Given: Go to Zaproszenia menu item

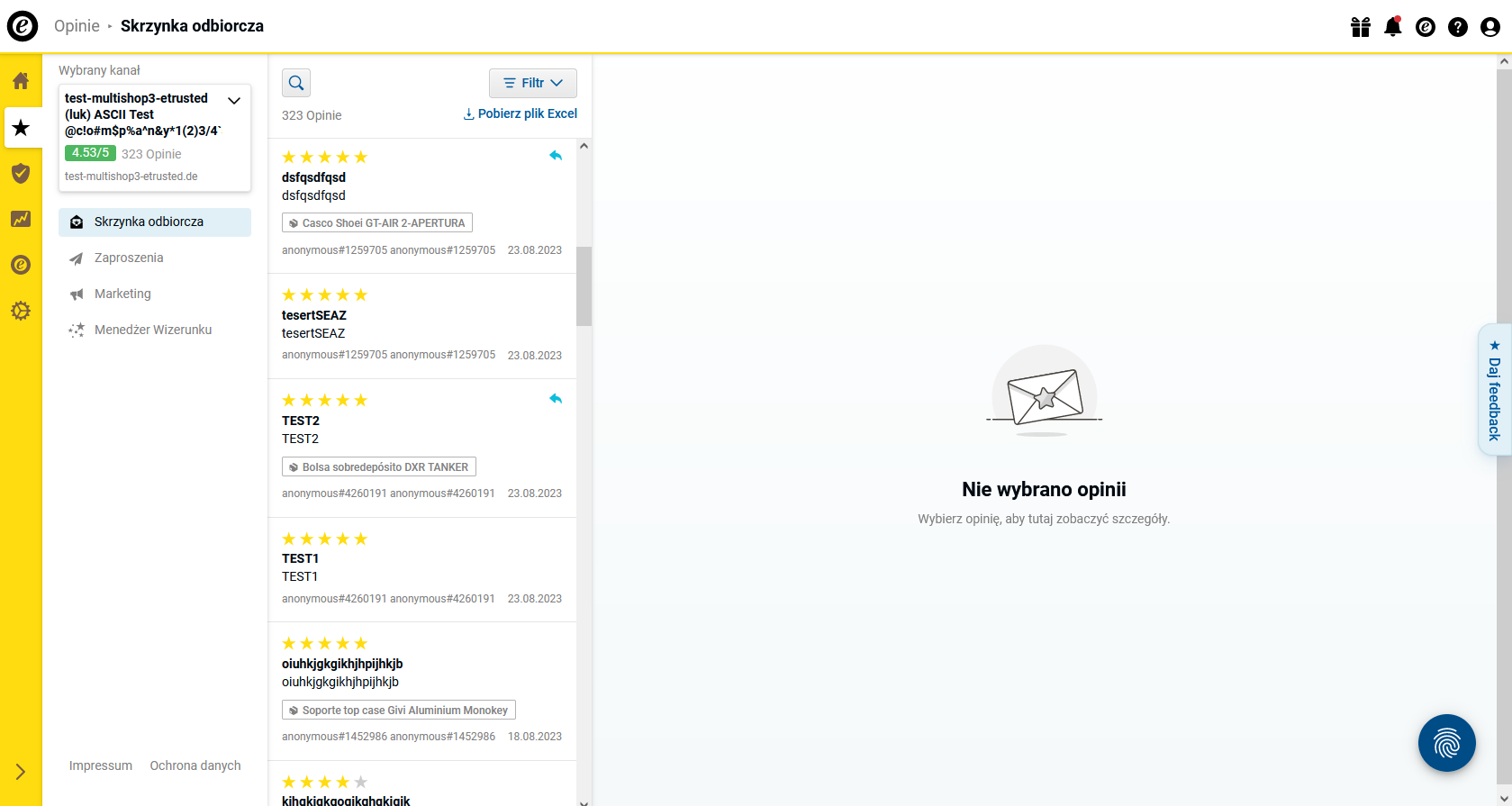Looking at the screenshot, I should click(x=129, y=258).
